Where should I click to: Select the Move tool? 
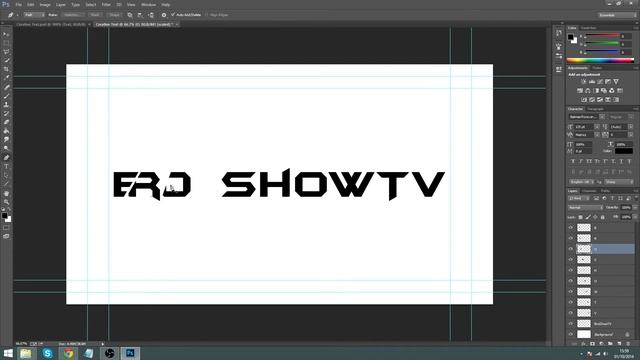(x=6, y=34)
